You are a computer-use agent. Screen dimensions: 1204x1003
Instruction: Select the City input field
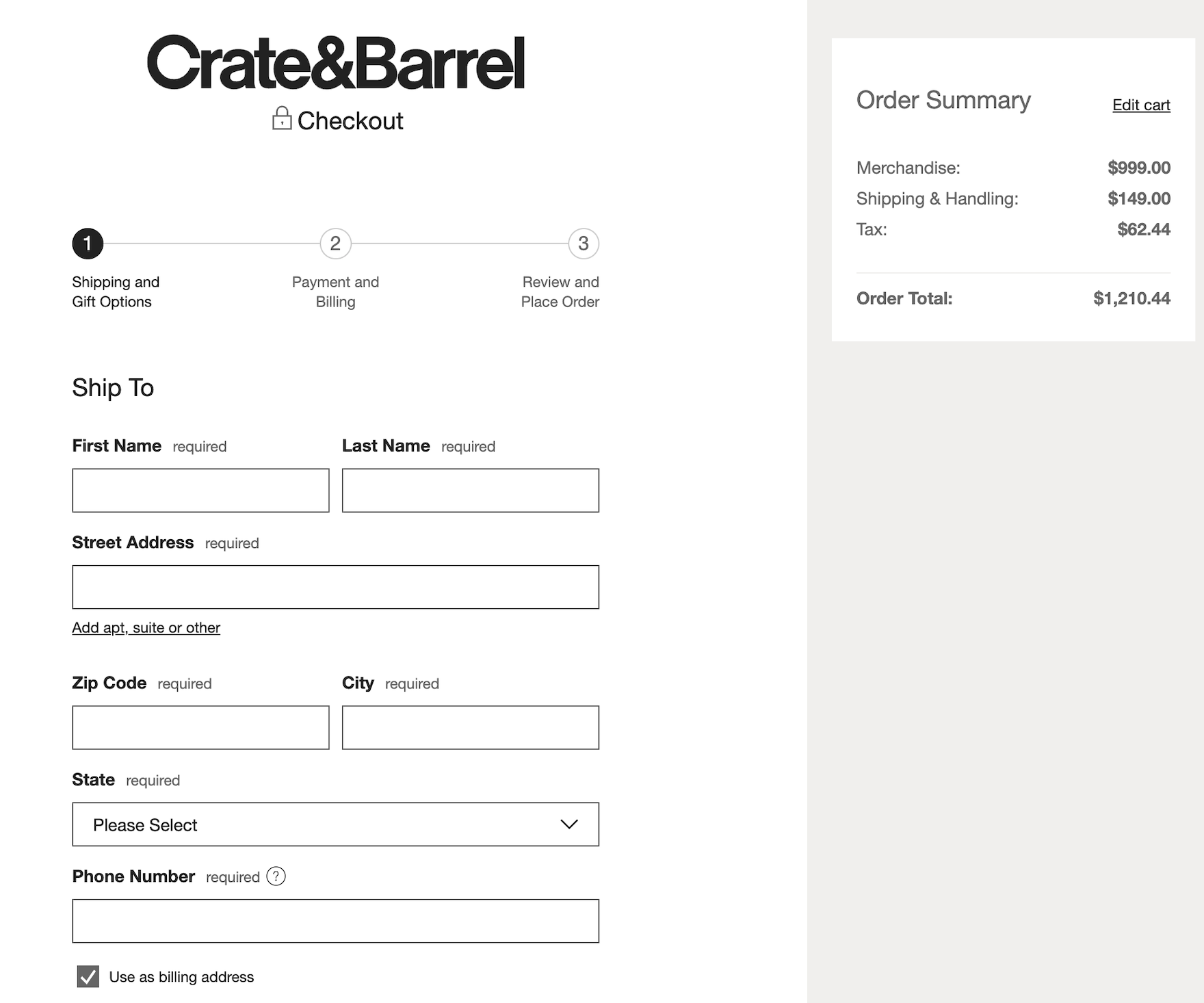click(470, 727)
